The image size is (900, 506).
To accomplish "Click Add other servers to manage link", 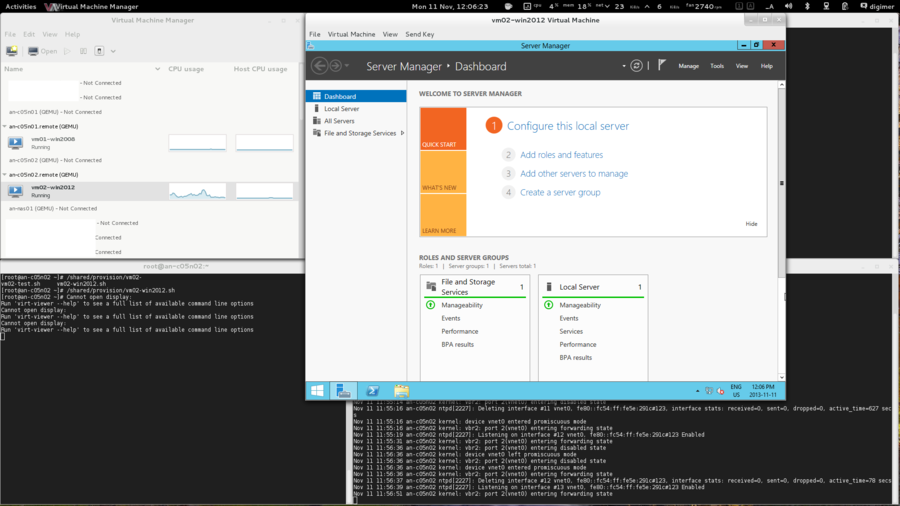I will [574, 173].
